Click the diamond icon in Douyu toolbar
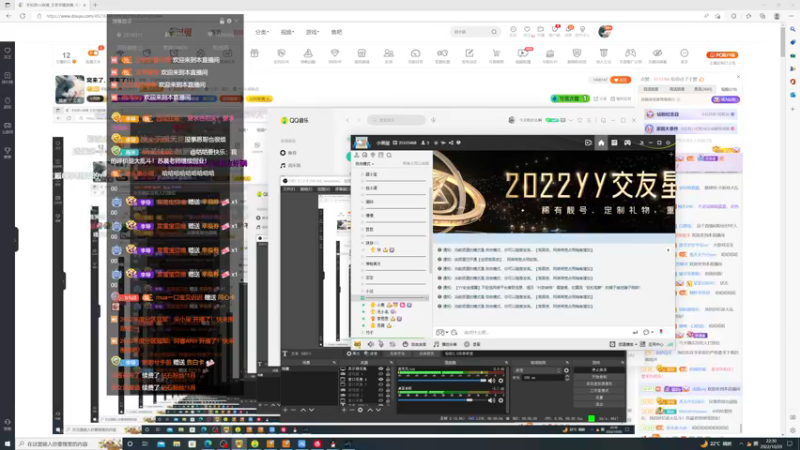 [x=335, y=54]
